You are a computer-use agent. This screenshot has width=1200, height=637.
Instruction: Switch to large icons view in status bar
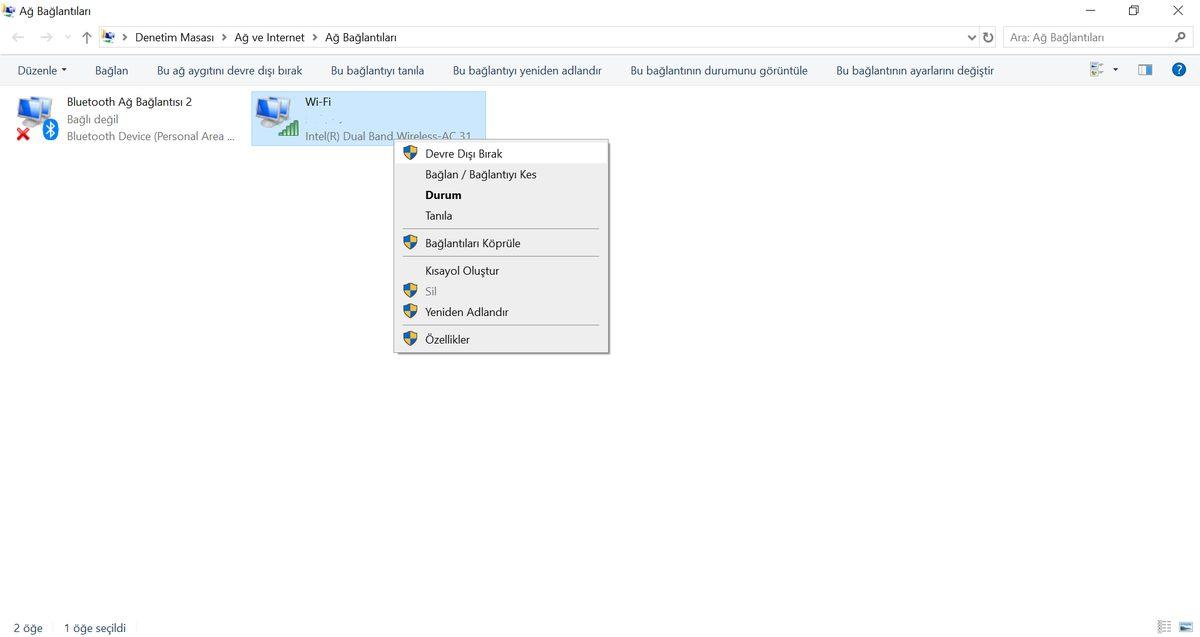pos(1184,627)
